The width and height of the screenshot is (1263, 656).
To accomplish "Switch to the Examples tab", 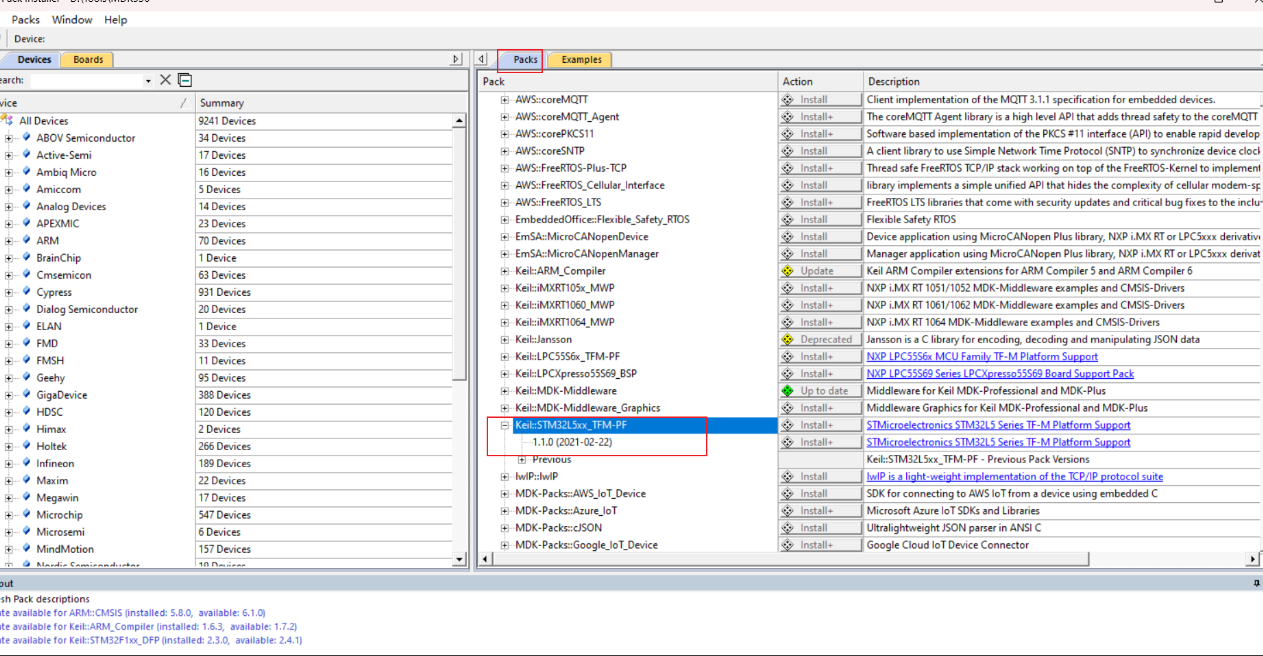I will tap(581, 60).
